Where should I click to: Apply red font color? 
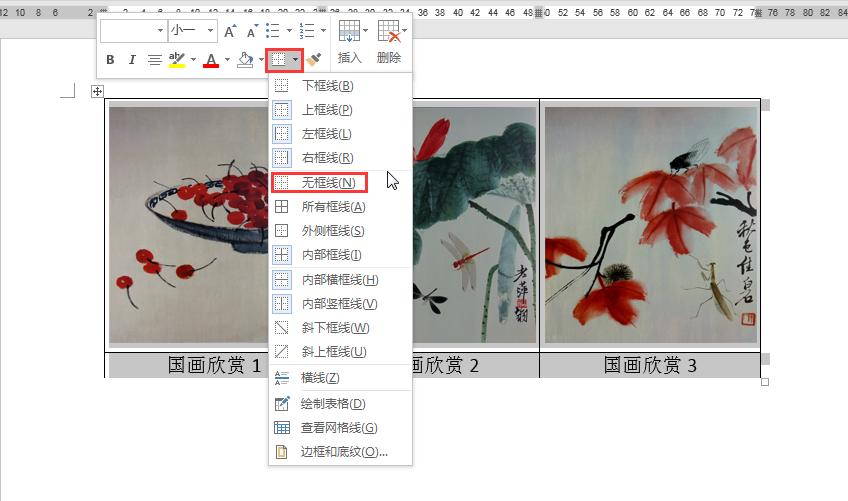(211, 60)
